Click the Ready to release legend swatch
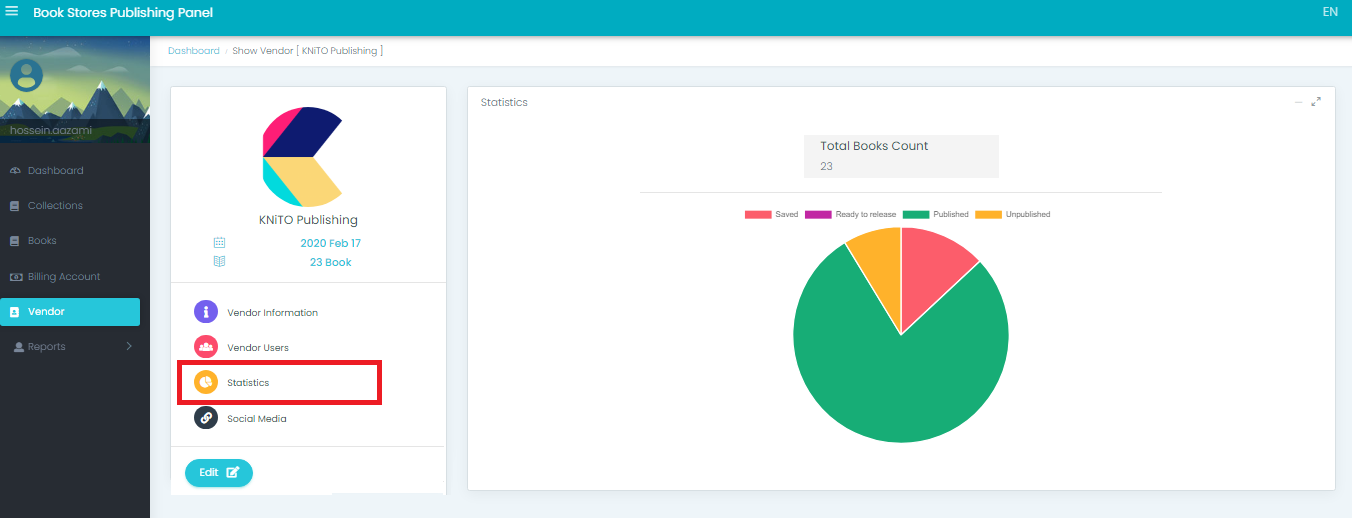1352x518 pixels. tap(818, 215)
